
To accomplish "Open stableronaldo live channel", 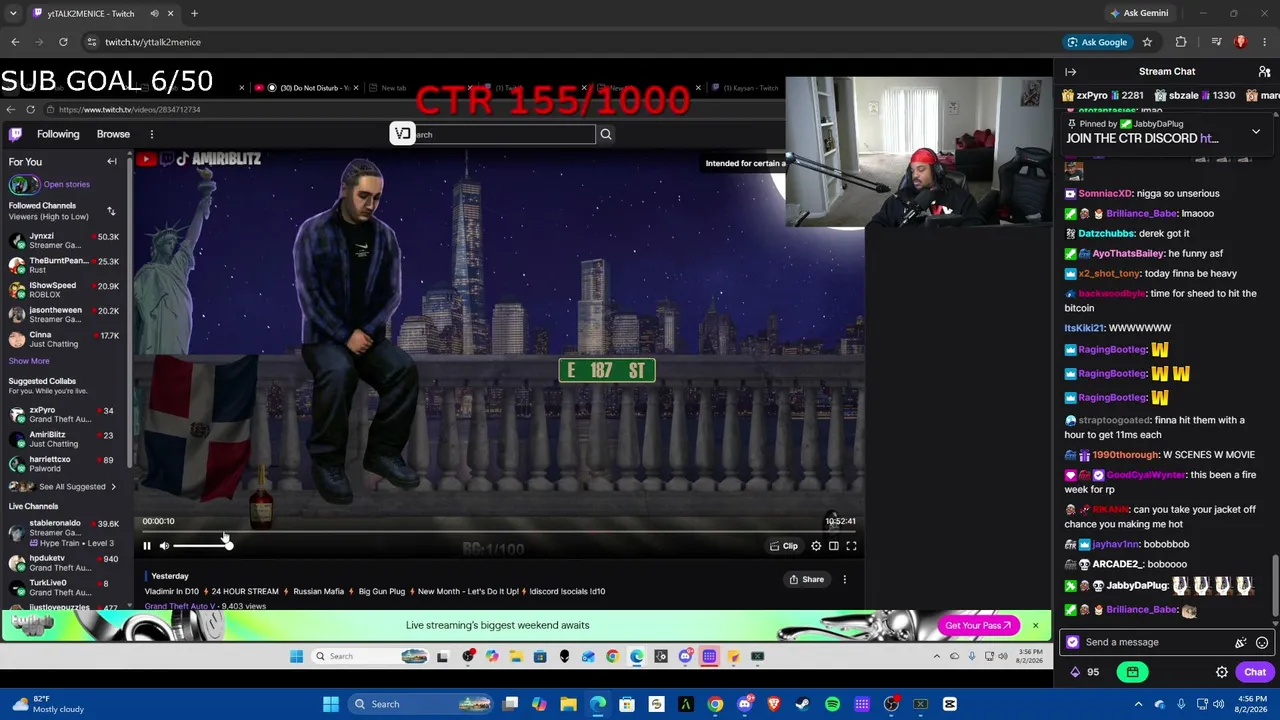I will pyautogui.click(x=64, y=533).
